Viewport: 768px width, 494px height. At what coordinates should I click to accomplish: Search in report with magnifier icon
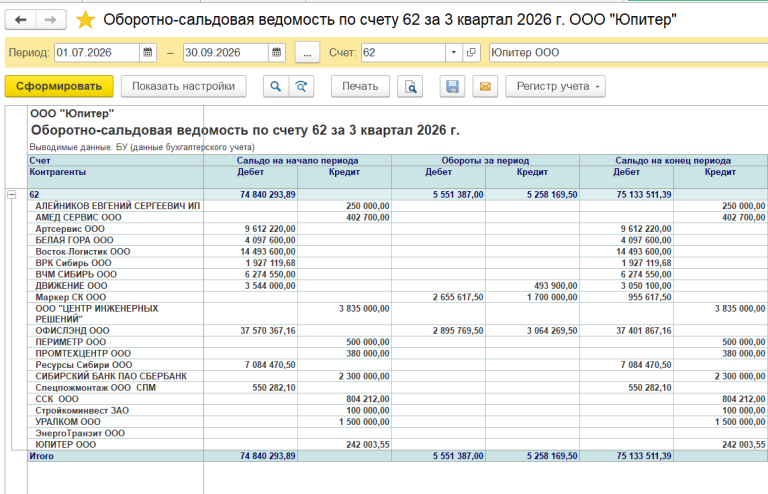[276, 86]
